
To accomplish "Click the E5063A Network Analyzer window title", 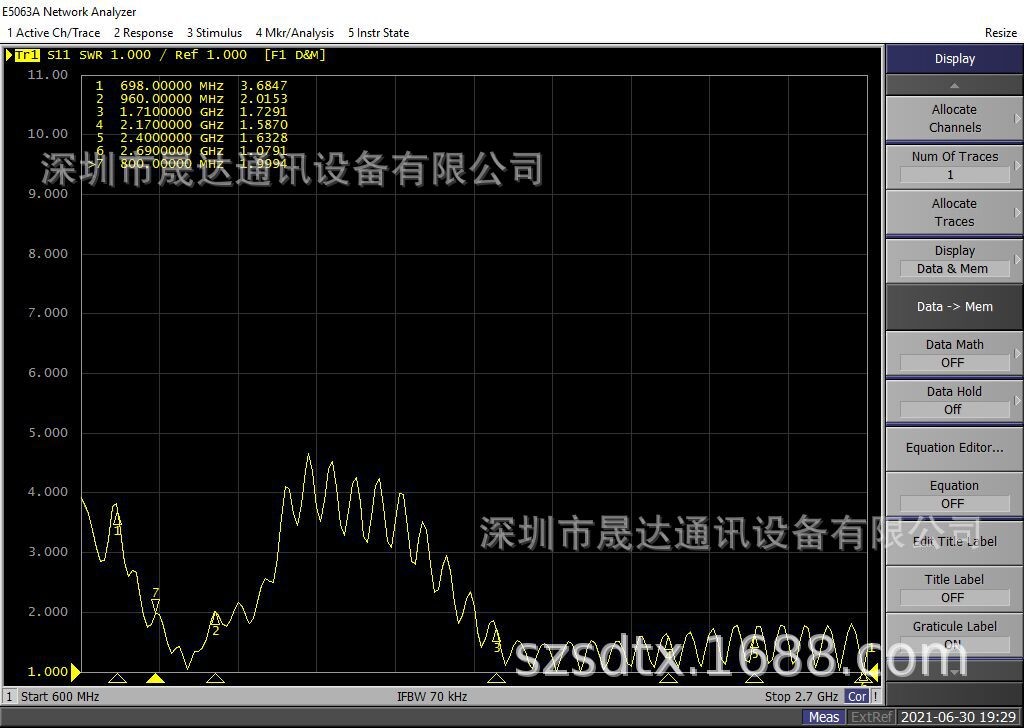I will click(69, 12).
